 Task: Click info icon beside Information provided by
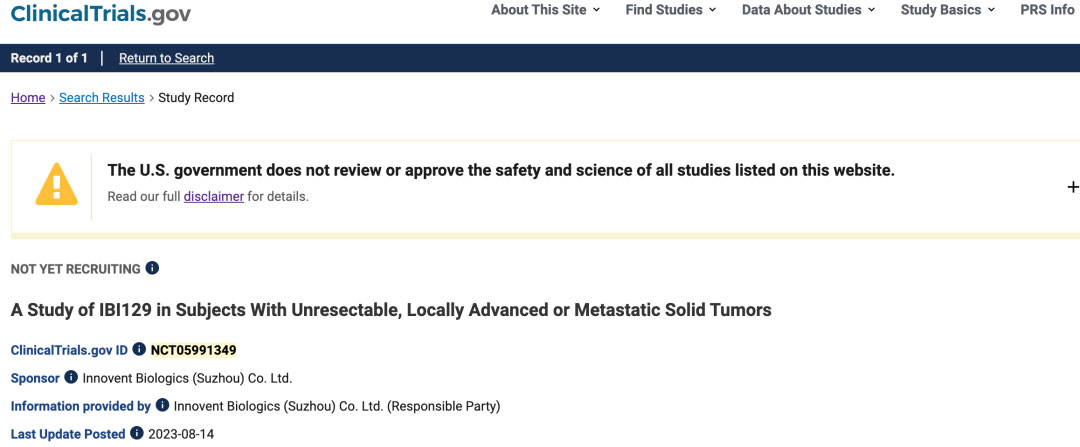(x=162, y=405)
